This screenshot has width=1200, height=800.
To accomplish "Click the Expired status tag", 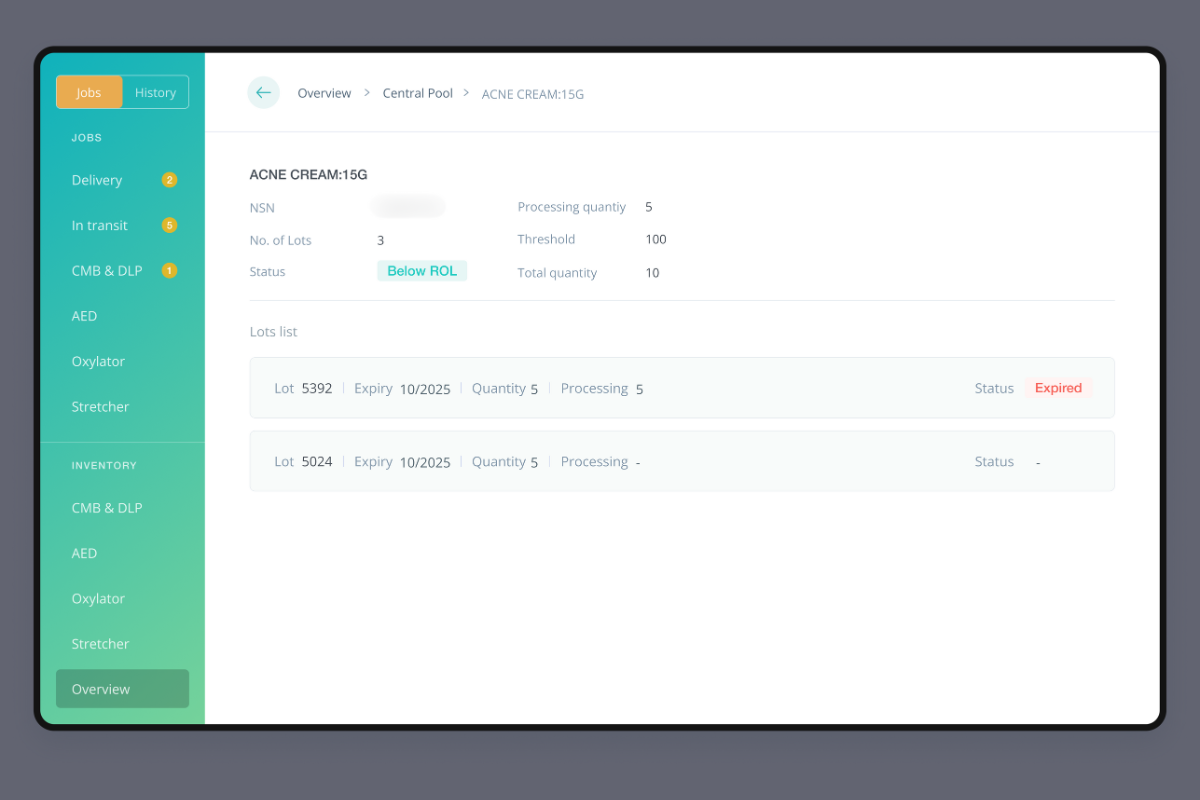I will pos(1058,388).
